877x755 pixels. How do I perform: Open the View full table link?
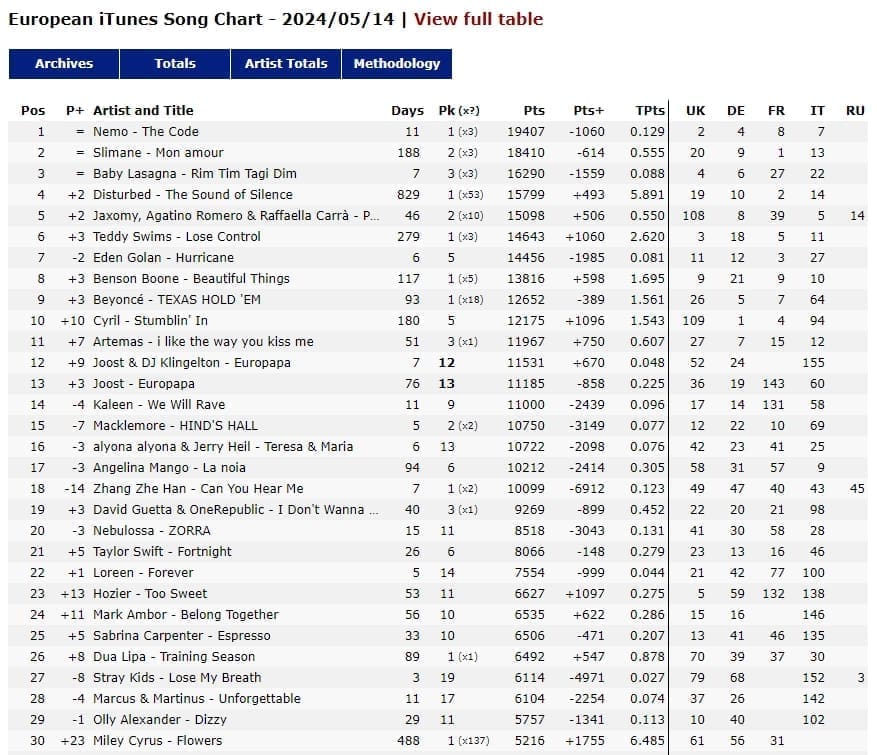tap(478, 19)
